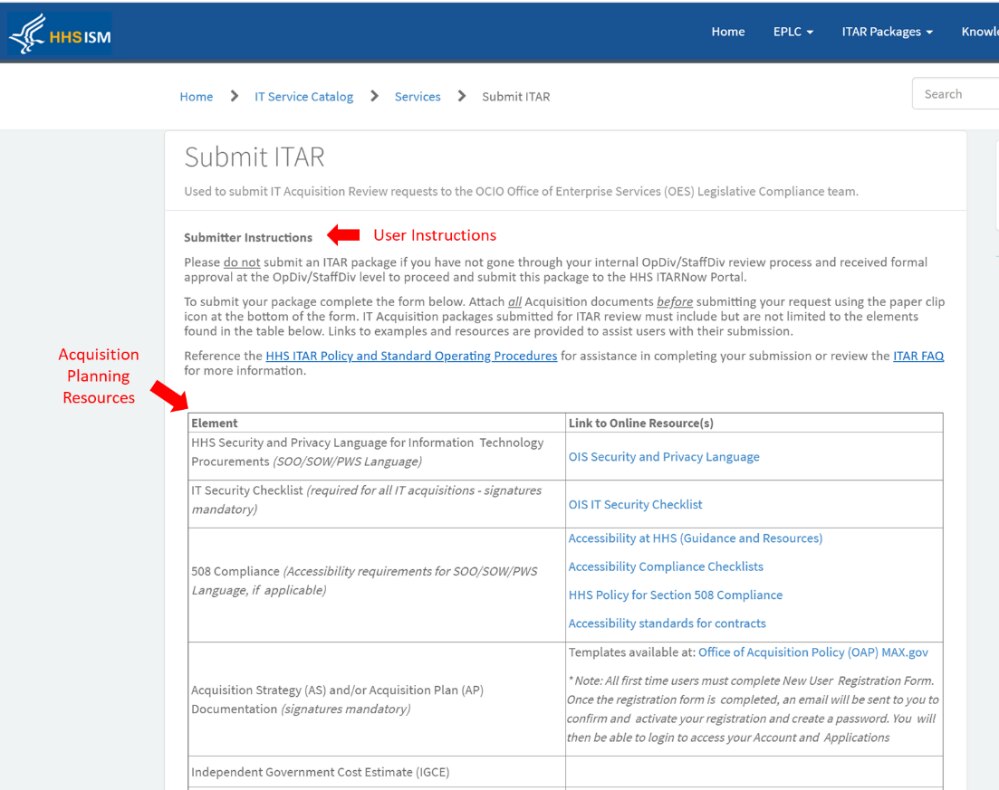The height and width of the screenshot is (790, 999).
Task: Open the ITAR FAQ link
Action: (x=918, y=356)
